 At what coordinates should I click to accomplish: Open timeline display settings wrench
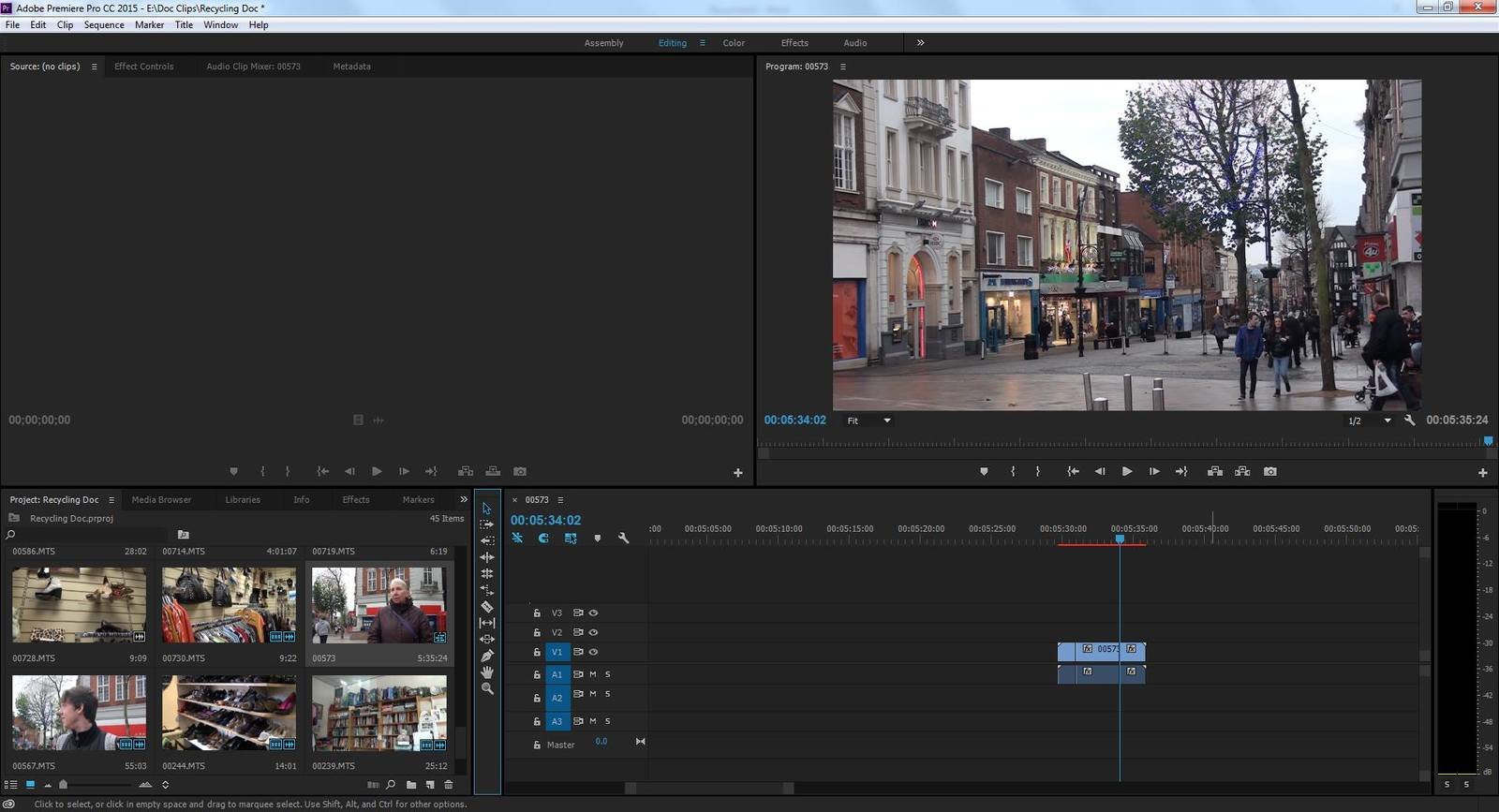tap(624, 539)
